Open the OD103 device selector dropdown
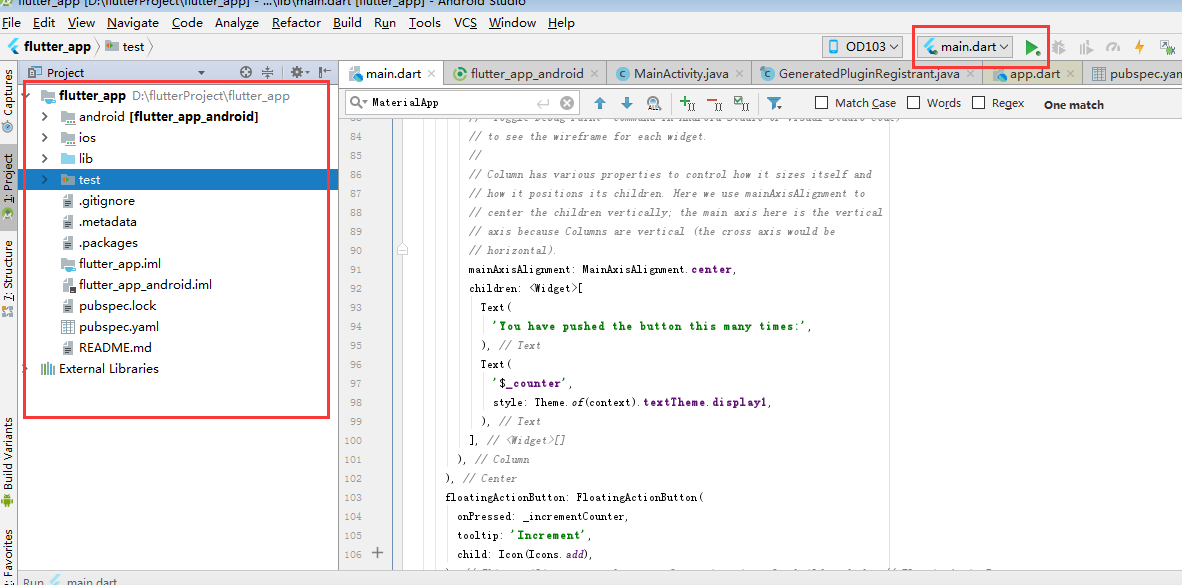The height and width of the screenshot is (585, 1182). coord(863,47)
